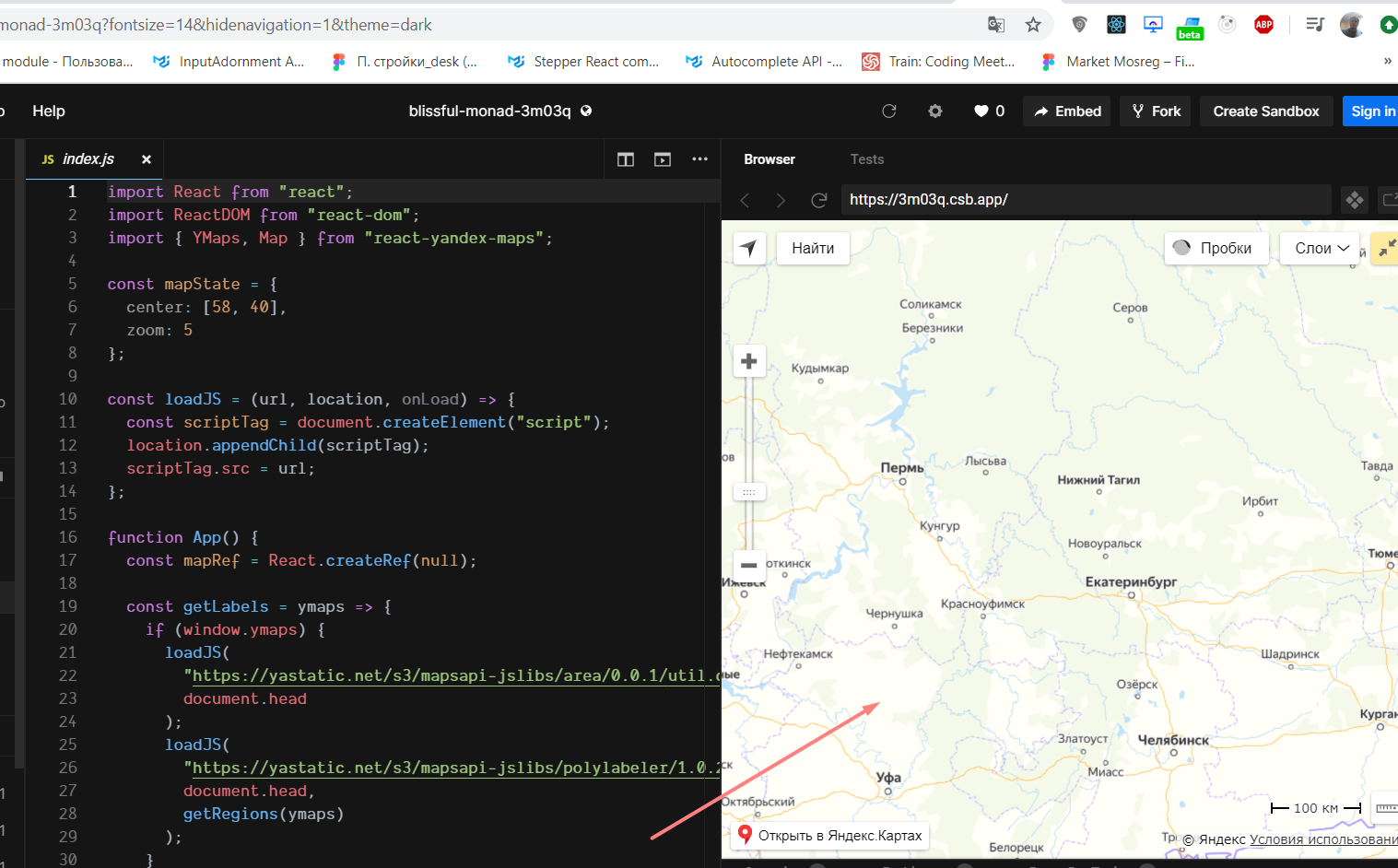
Task: Refresh the browser preview pane
Action: click(x=818, y=199)
